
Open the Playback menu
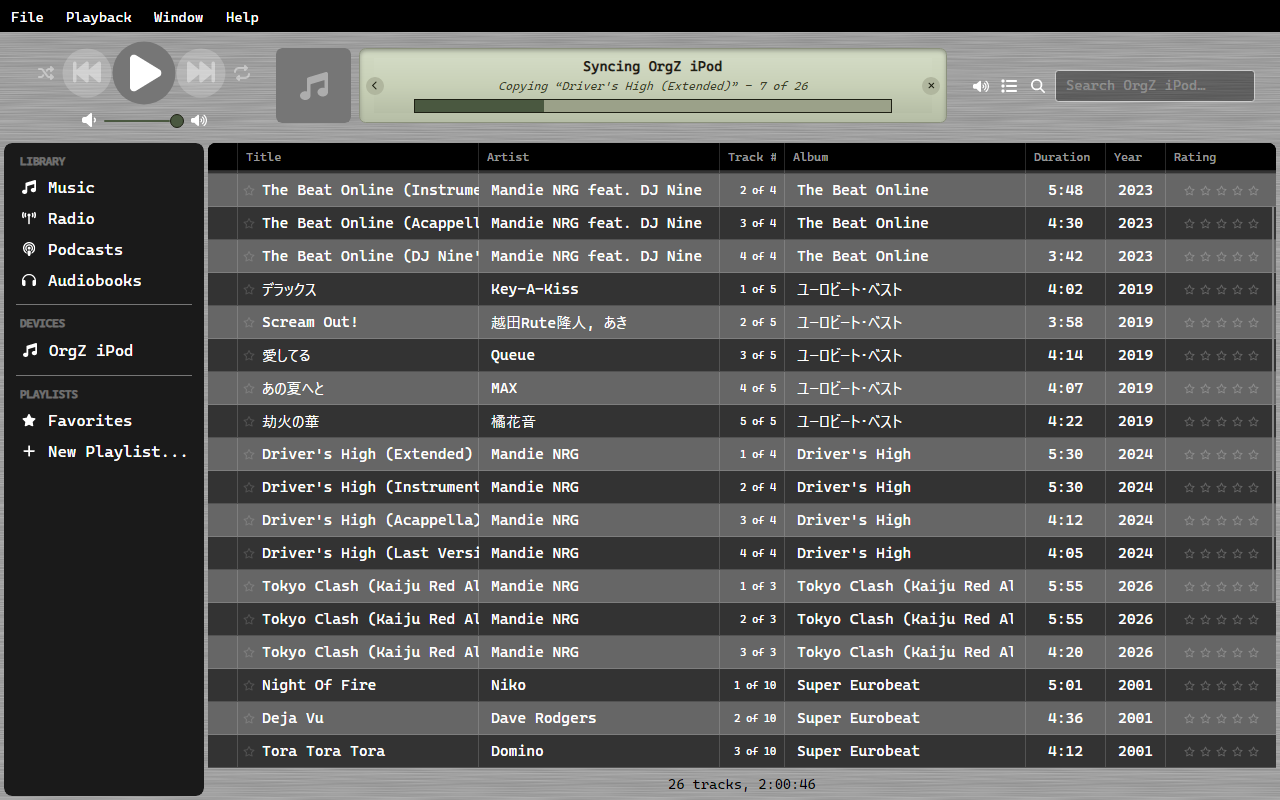99,17
